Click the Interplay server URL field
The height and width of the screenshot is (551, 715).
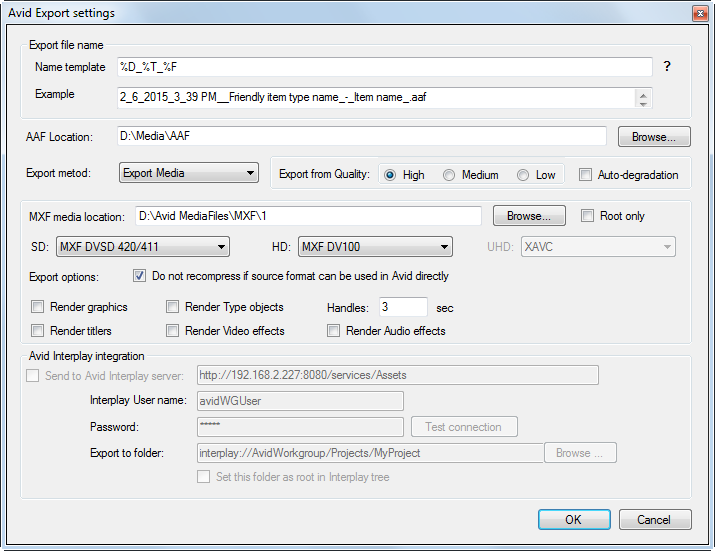pyautogui.click(x=398, y=375)
